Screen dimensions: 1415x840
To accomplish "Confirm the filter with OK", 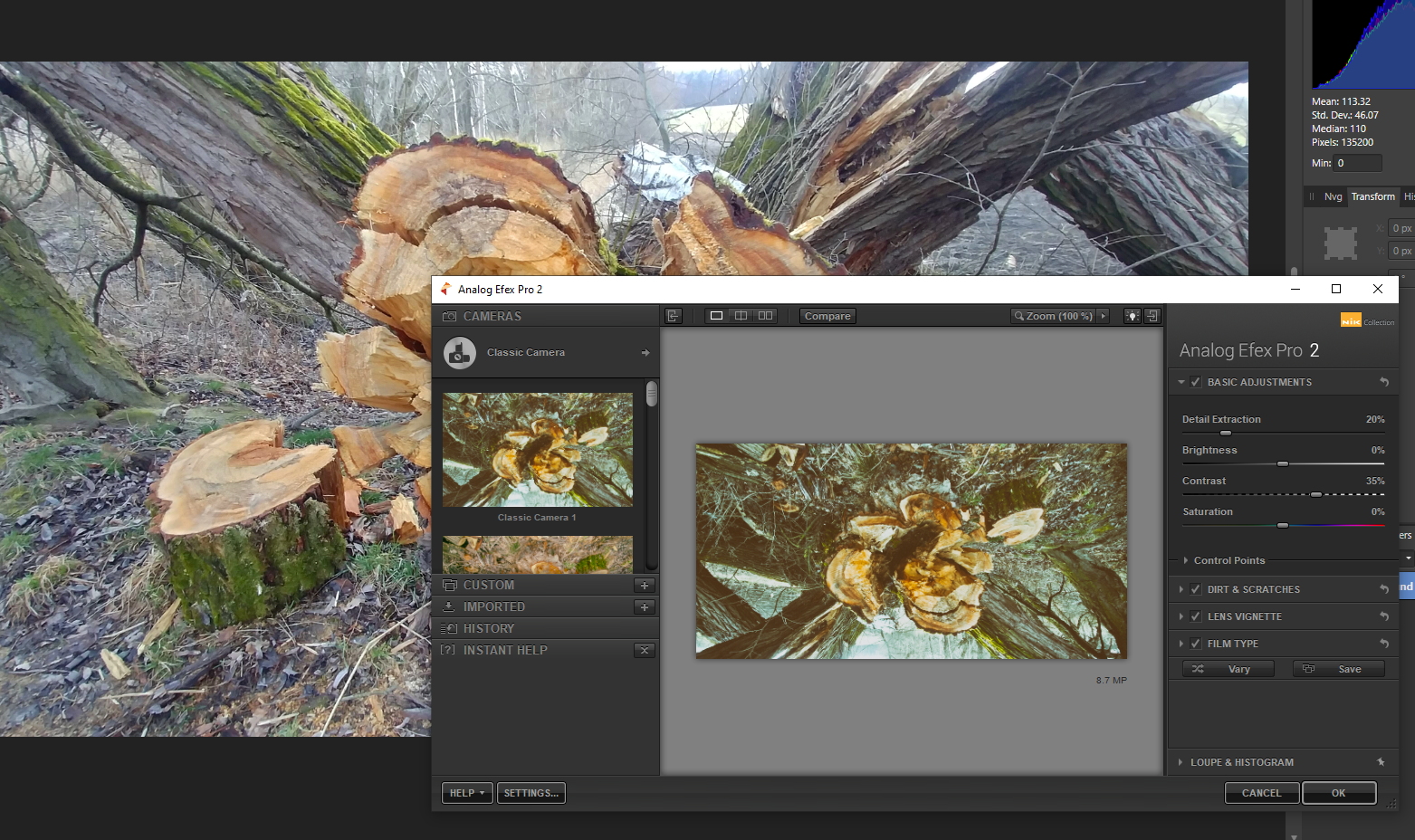I will pyautogui.click(x=1339, y=793).
